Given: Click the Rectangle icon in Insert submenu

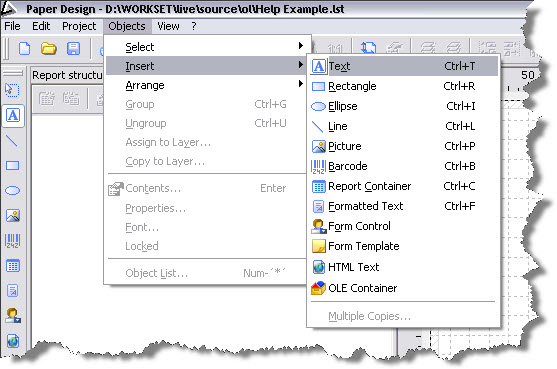Looking at the screenshot, I should pyautogui.click(x=318, y=86).
